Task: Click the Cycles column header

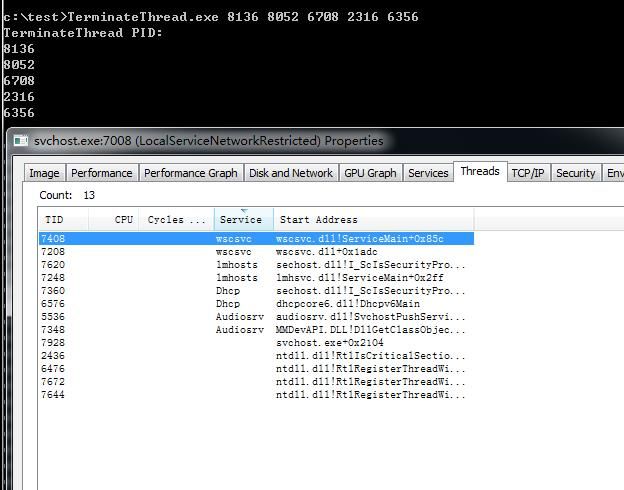Action: pos(176,220)
